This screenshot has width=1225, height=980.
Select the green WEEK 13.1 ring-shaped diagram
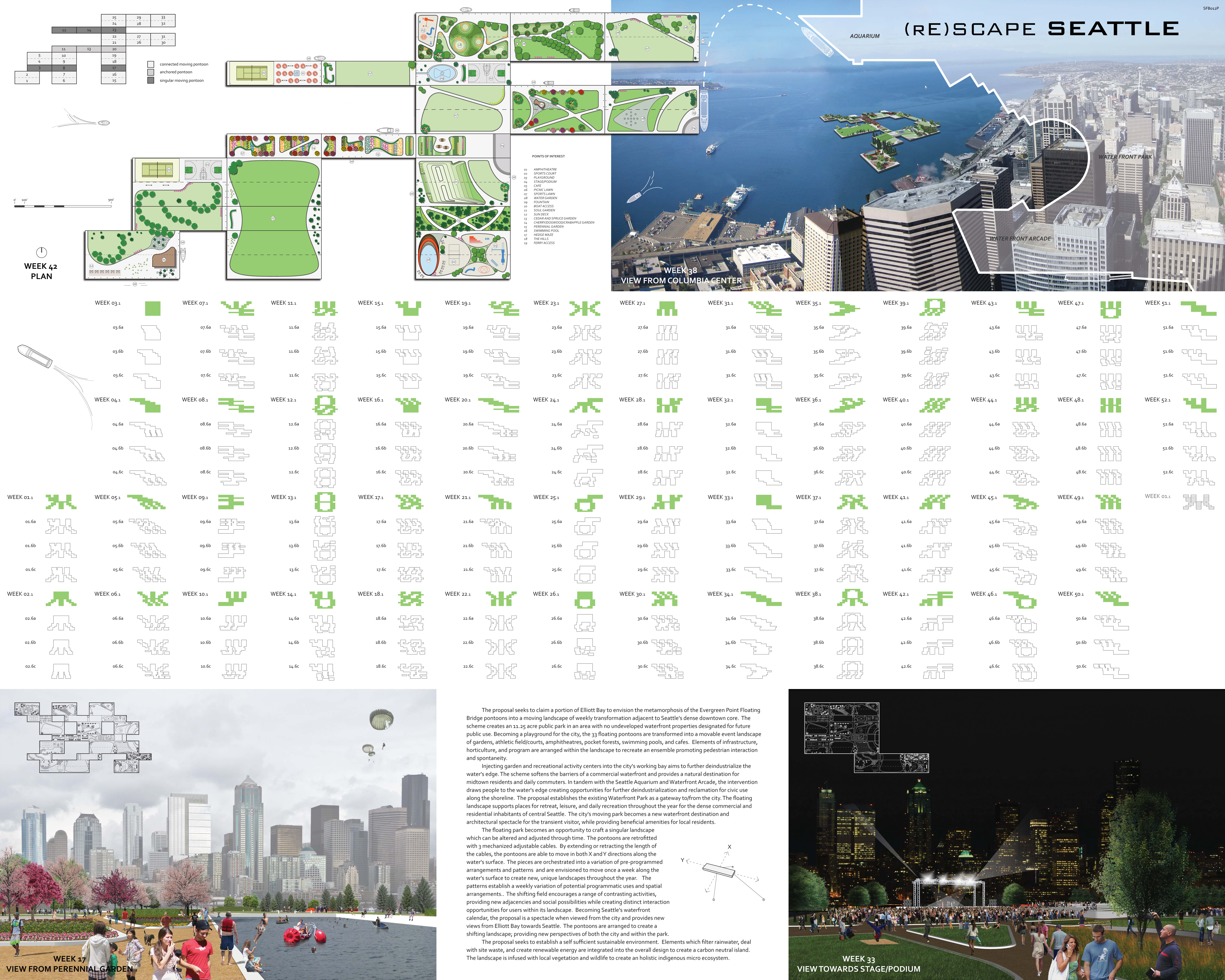click(325, 502)
